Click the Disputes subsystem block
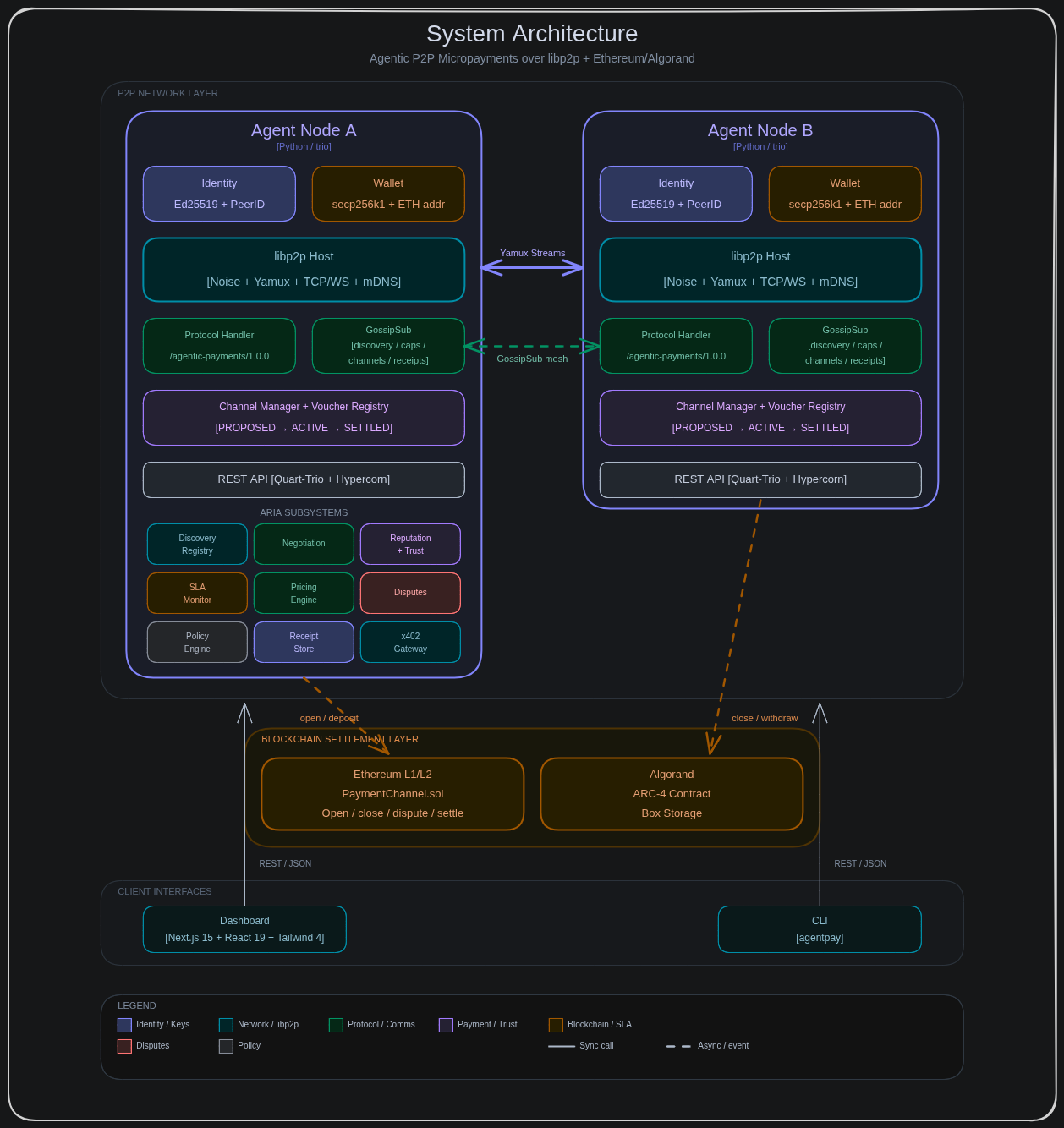Screen dimensions: 1064x1128 coord(410,593)
